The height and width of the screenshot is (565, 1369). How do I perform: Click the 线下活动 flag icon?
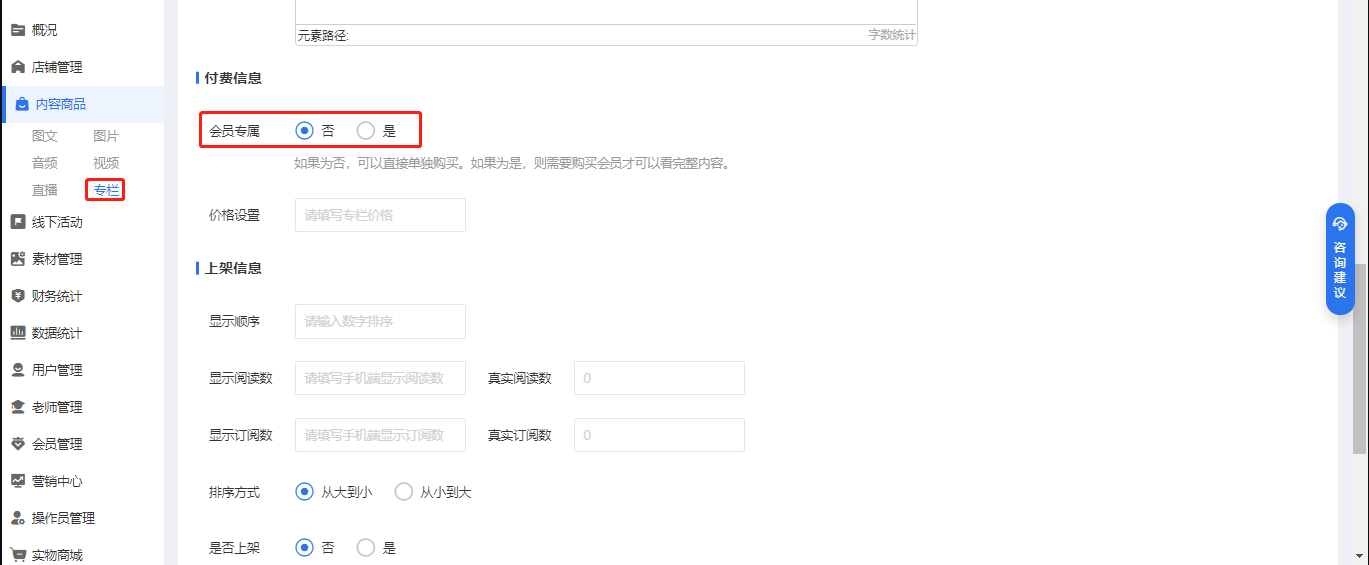[18, 222]
